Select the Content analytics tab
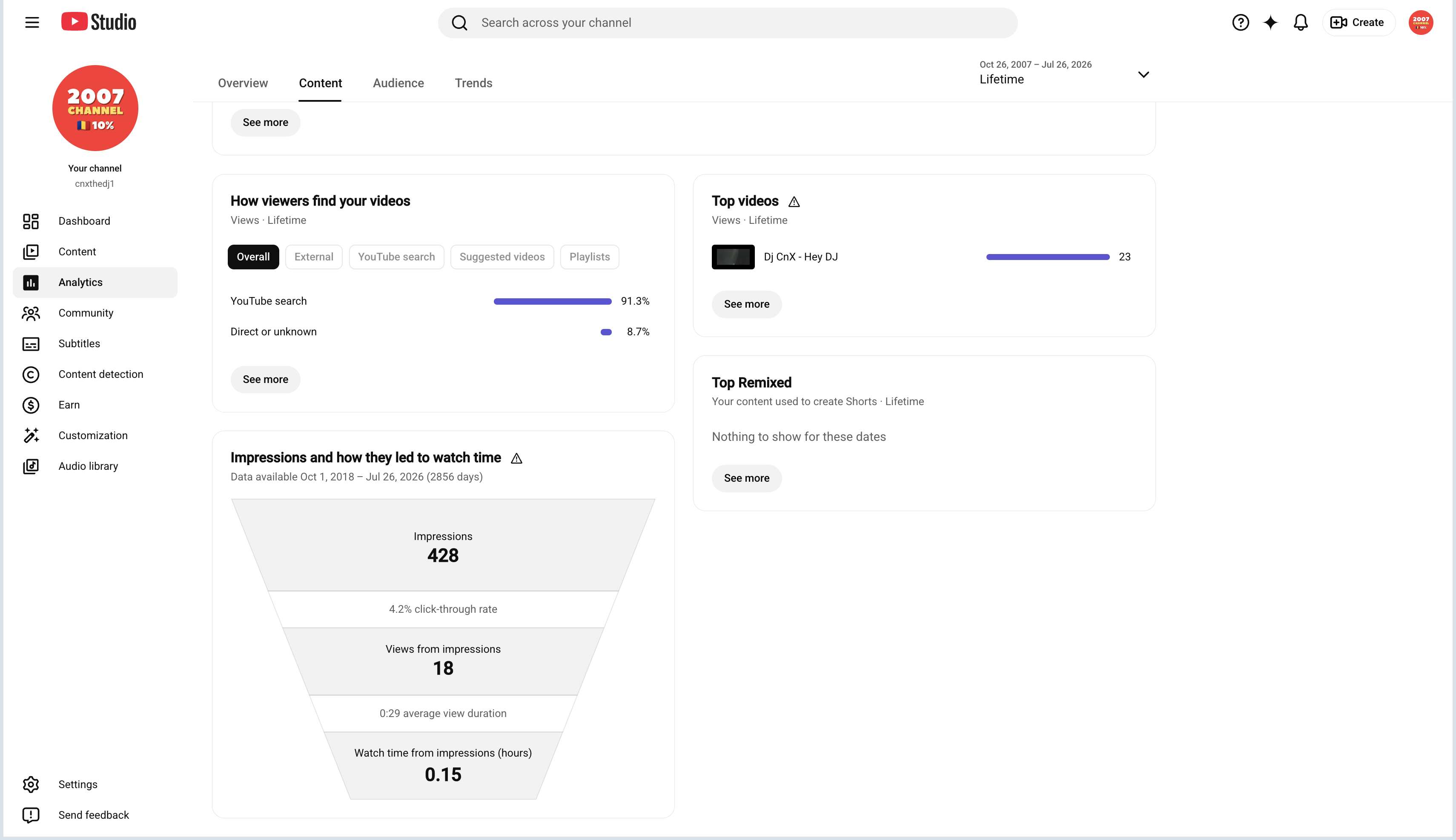 click(x=320, y=83)
